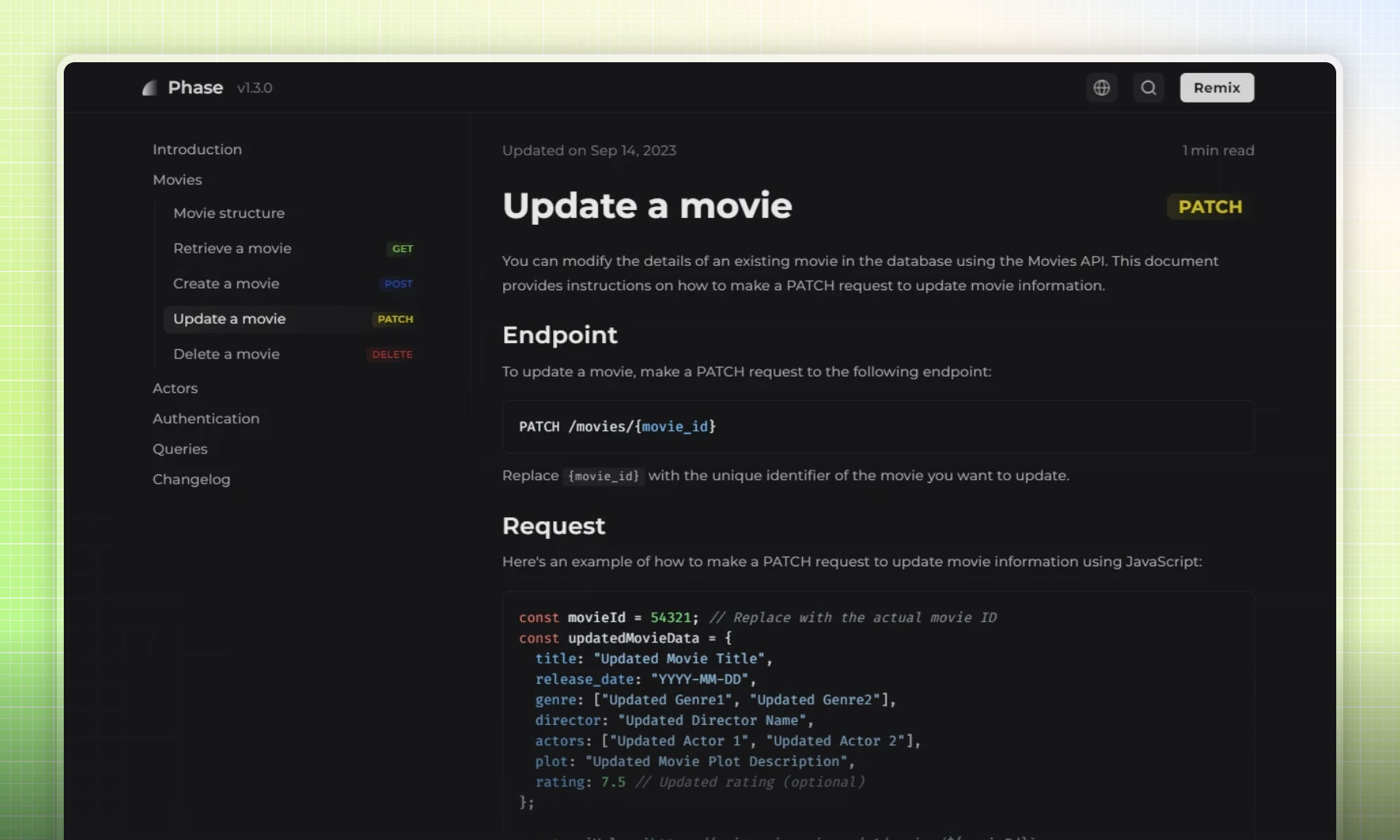1400x840 pixels.
Task: Open Changelog in sidebar
Action: [191, 479]
